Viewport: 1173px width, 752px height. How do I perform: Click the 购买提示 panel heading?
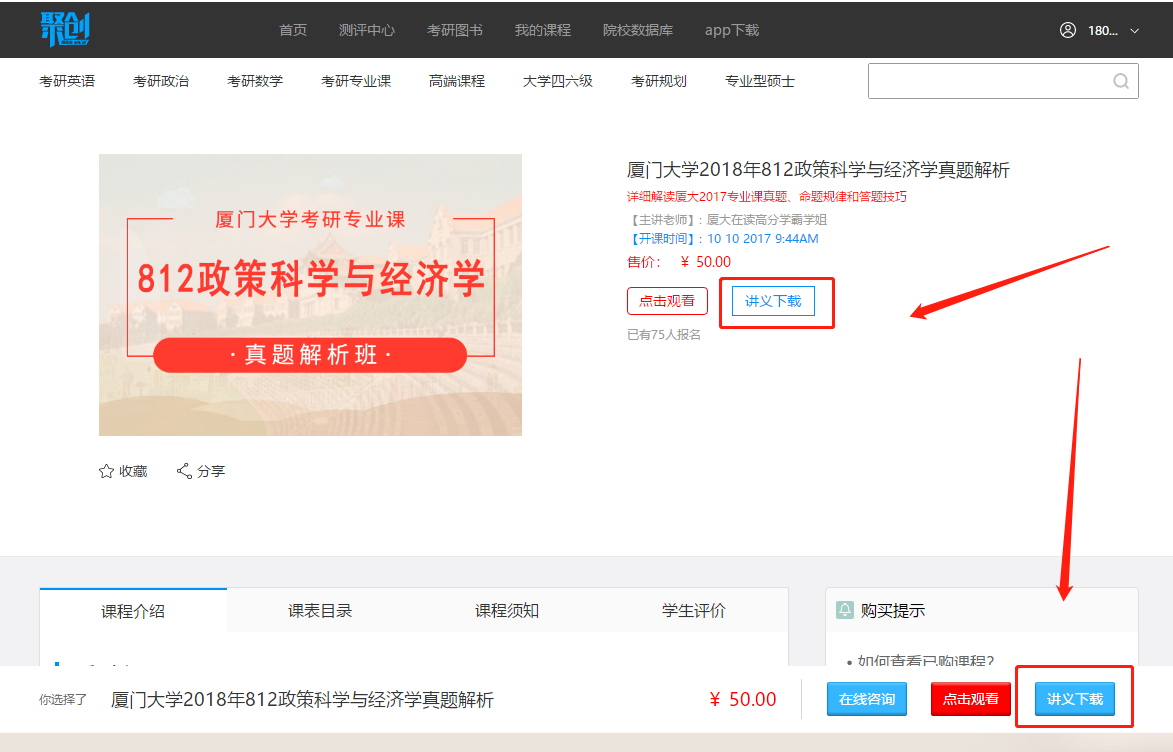click(x=892, y=611)
